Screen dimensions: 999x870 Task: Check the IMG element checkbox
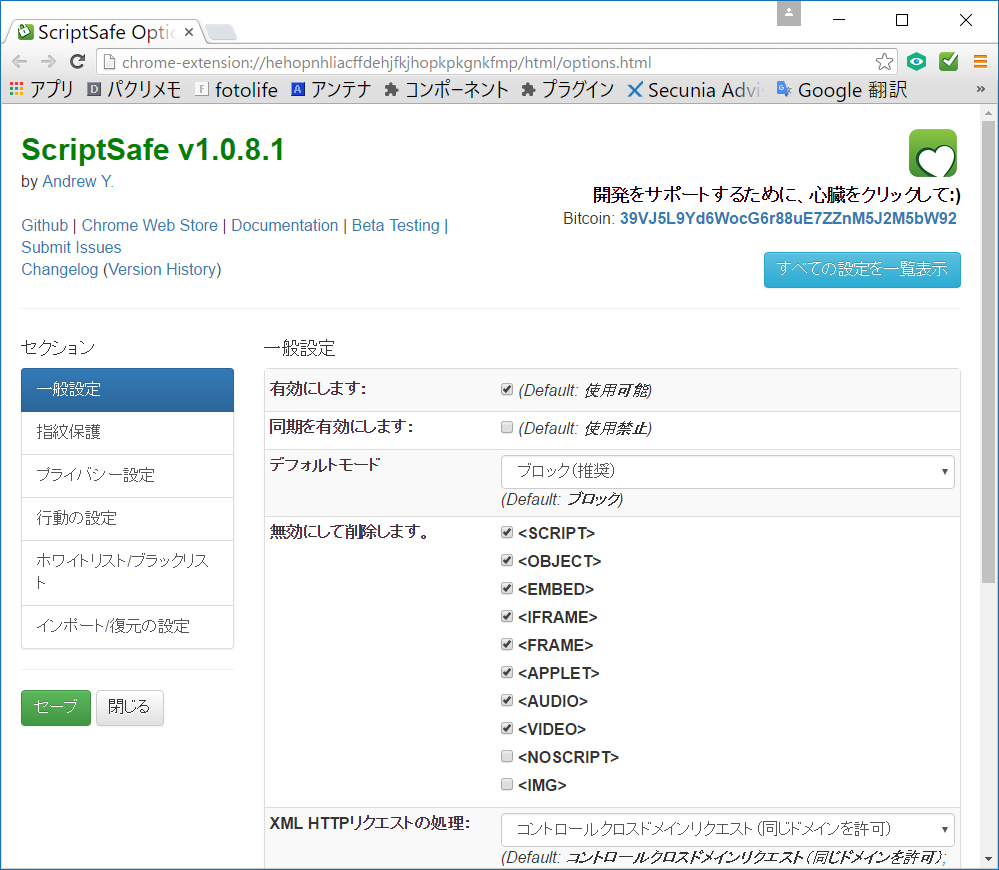pyautogui.click(x=507, y=784)
